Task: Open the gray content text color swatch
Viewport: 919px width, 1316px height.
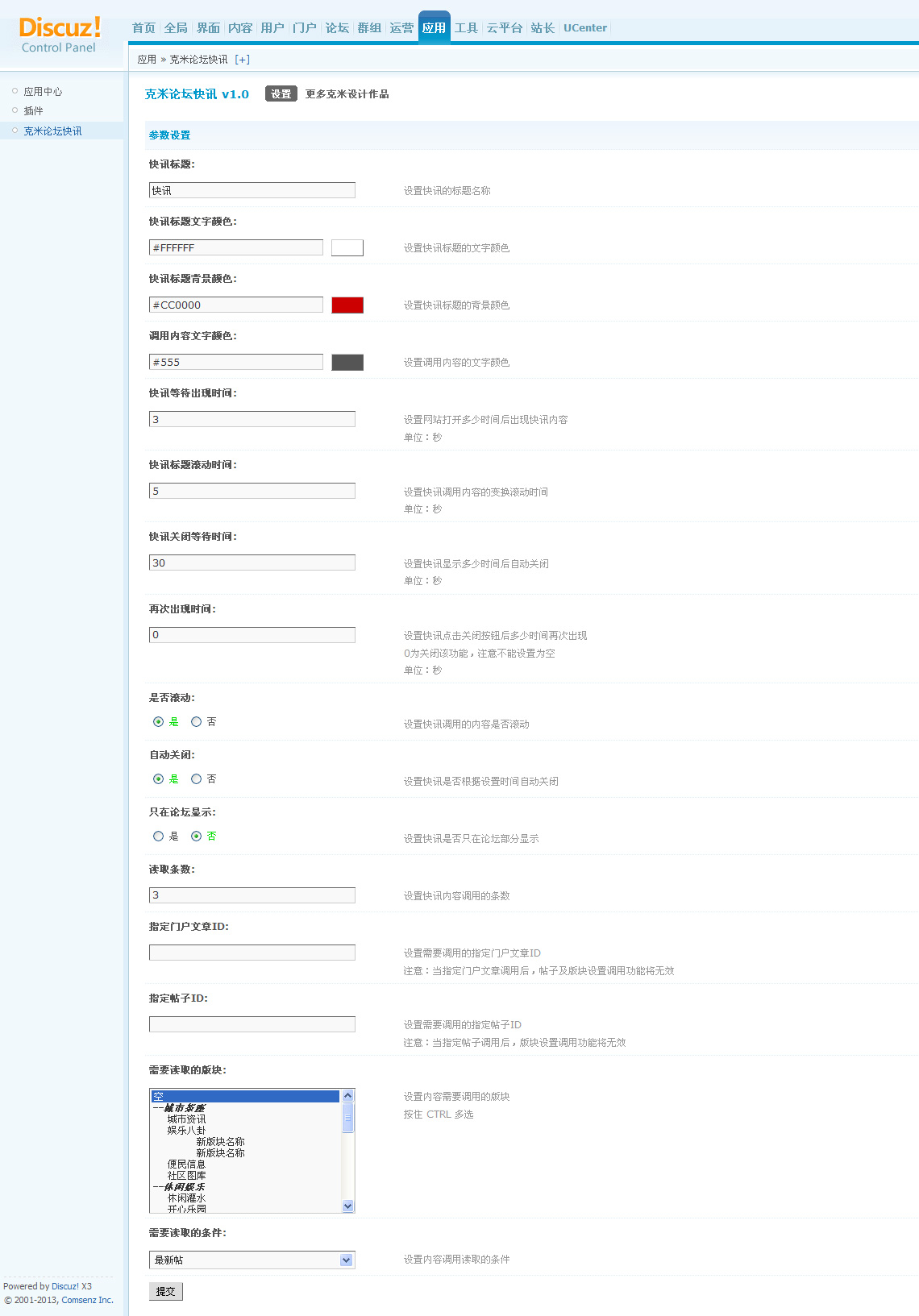Action: [x=347, y=362]
